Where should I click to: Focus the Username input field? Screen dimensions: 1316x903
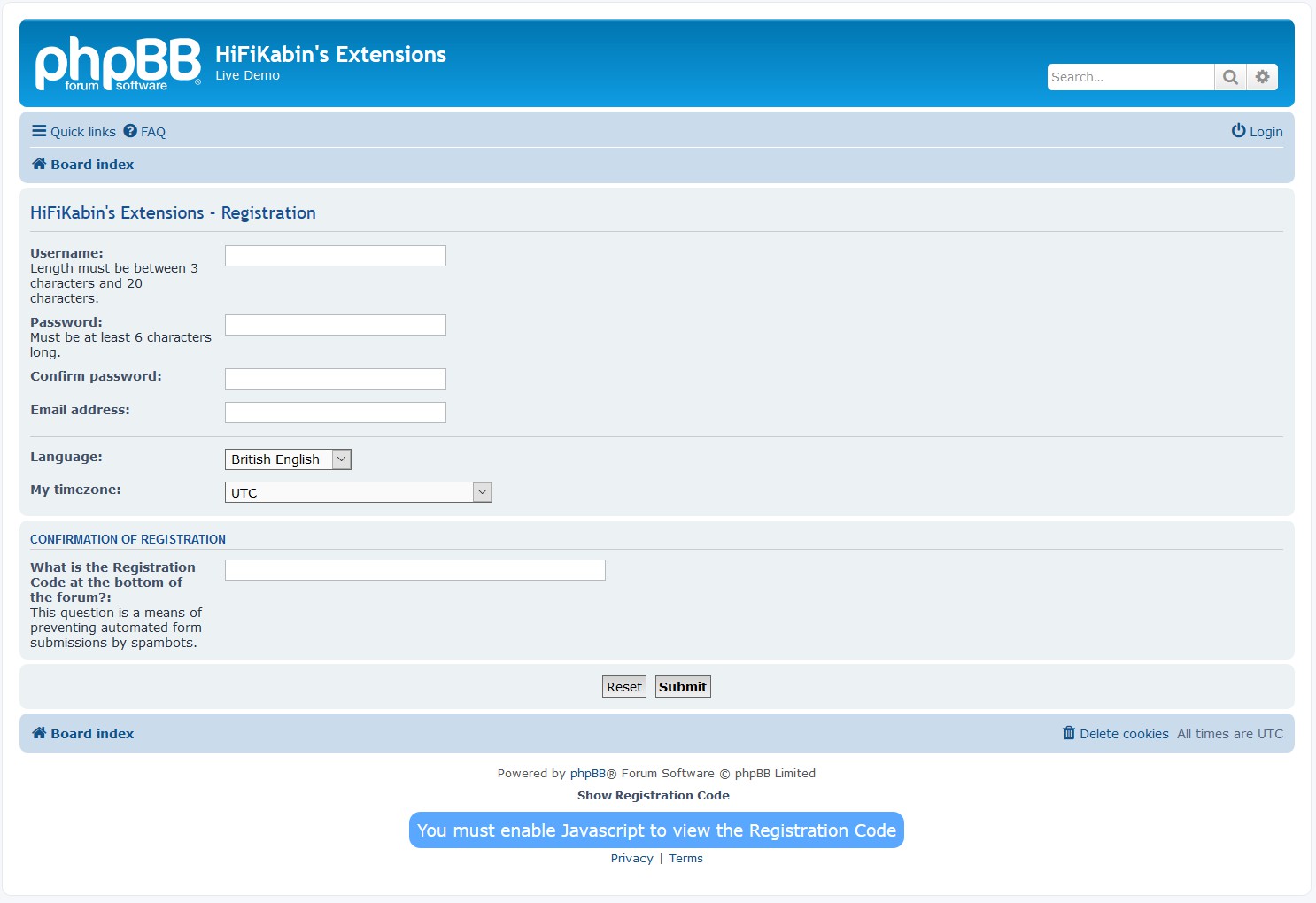[x=336, y=256]
